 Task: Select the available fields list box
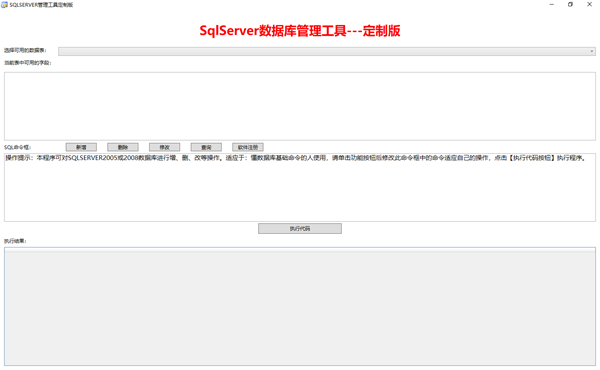300,106
